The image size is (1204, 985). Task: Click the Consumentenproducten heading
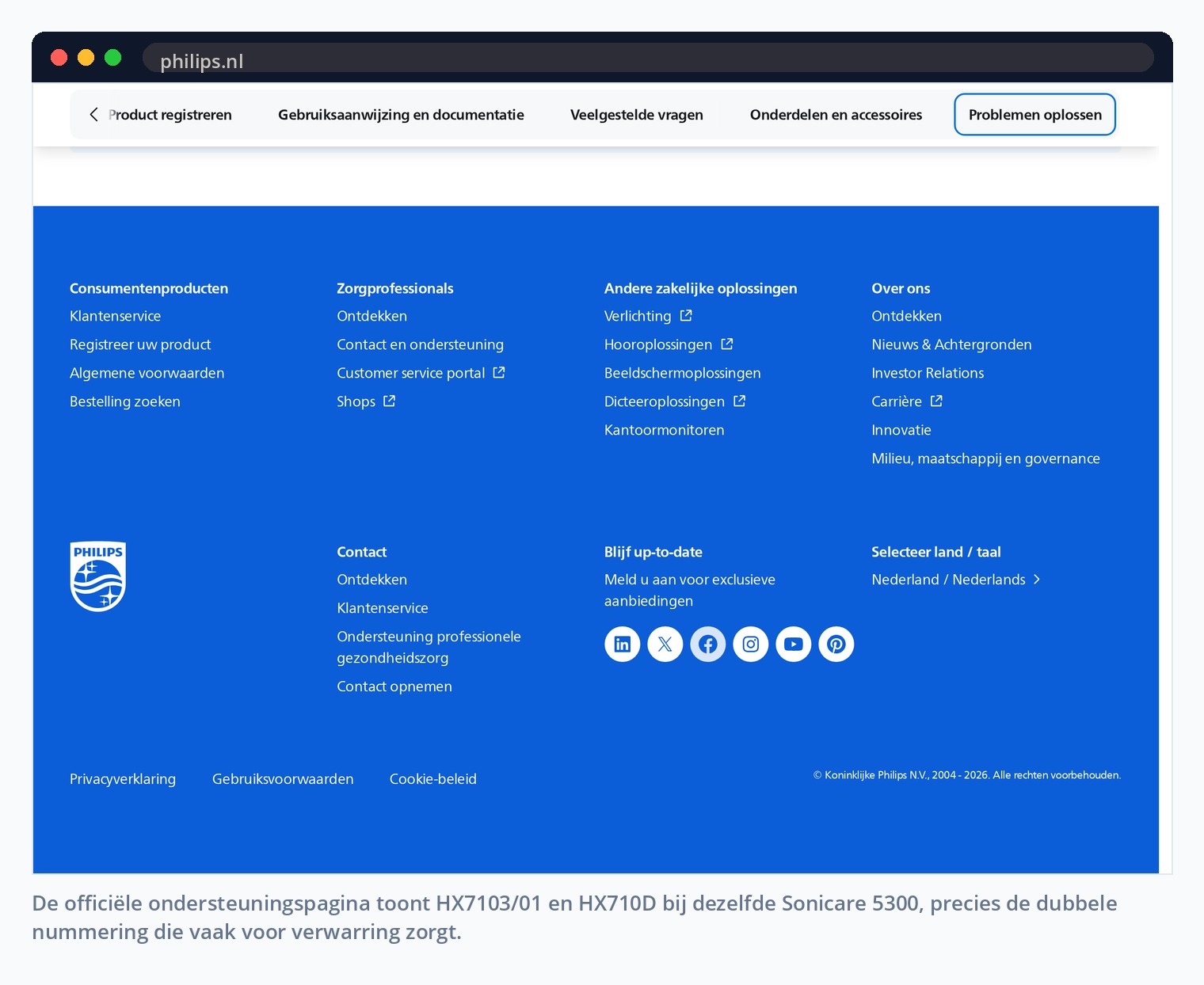click(x=149, y=288)
